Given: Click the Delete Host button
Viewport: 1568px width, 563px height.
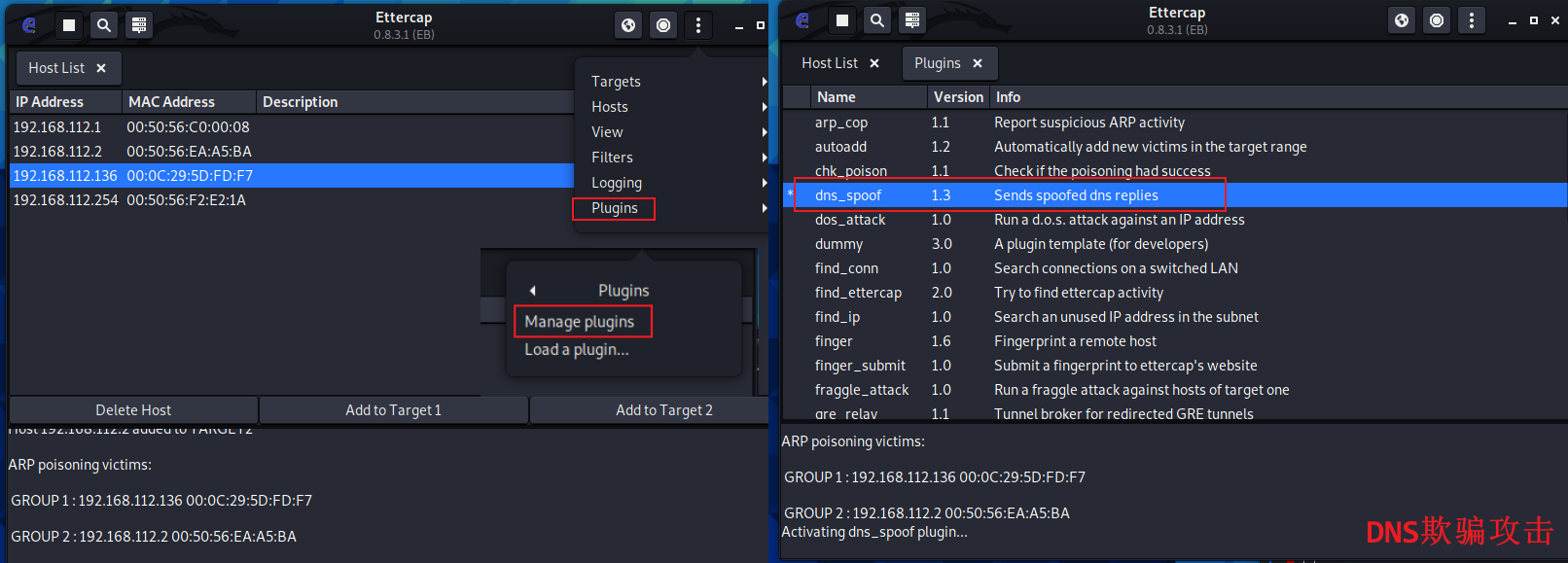Looking at the screenshot, I should point(133,410).
